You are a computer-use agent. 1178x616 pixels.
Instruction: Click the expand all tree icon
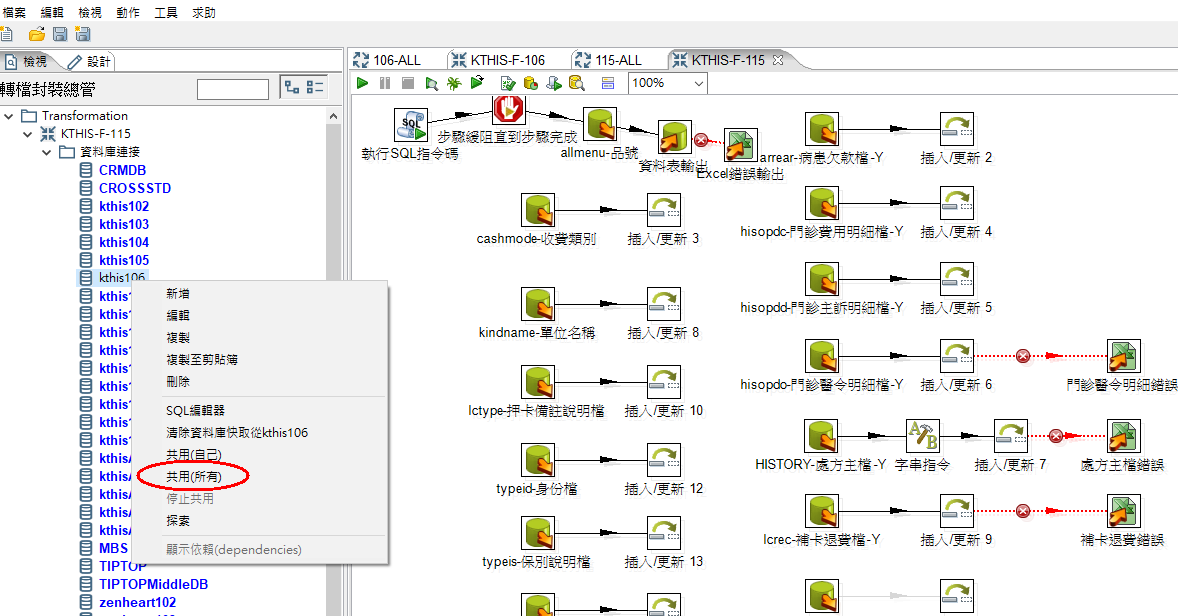click(x=292, y=88)
